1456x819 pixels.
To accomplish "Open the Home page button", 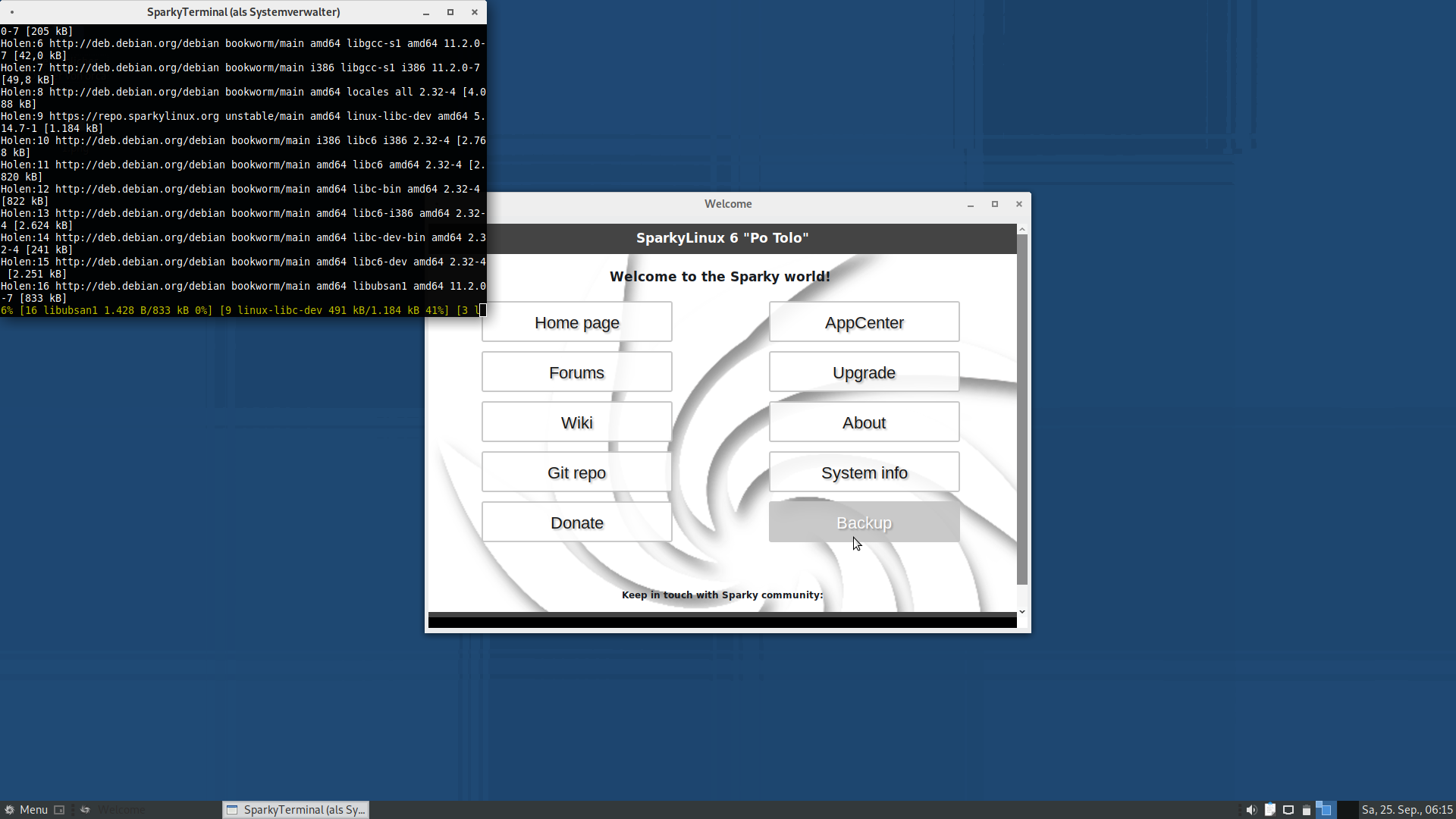I will click(x=576, y=322).
